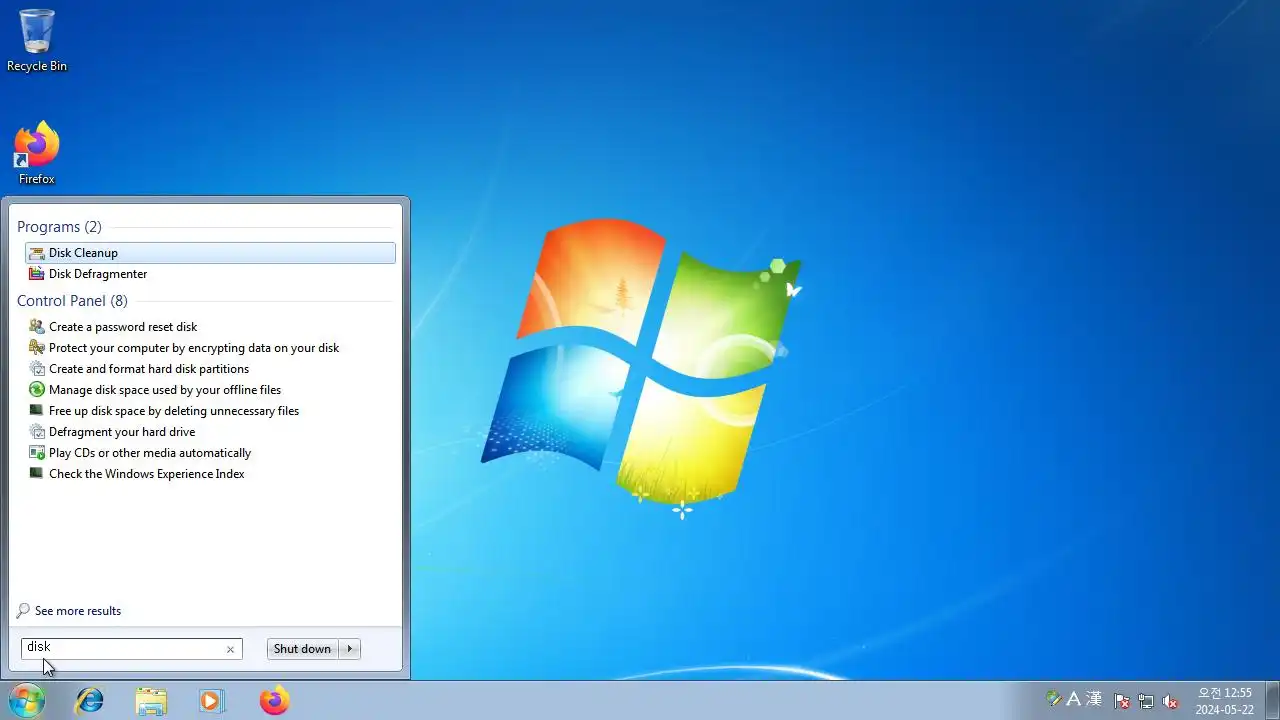Select the Recycle Bin desktop icon

[x=37, y=41]
